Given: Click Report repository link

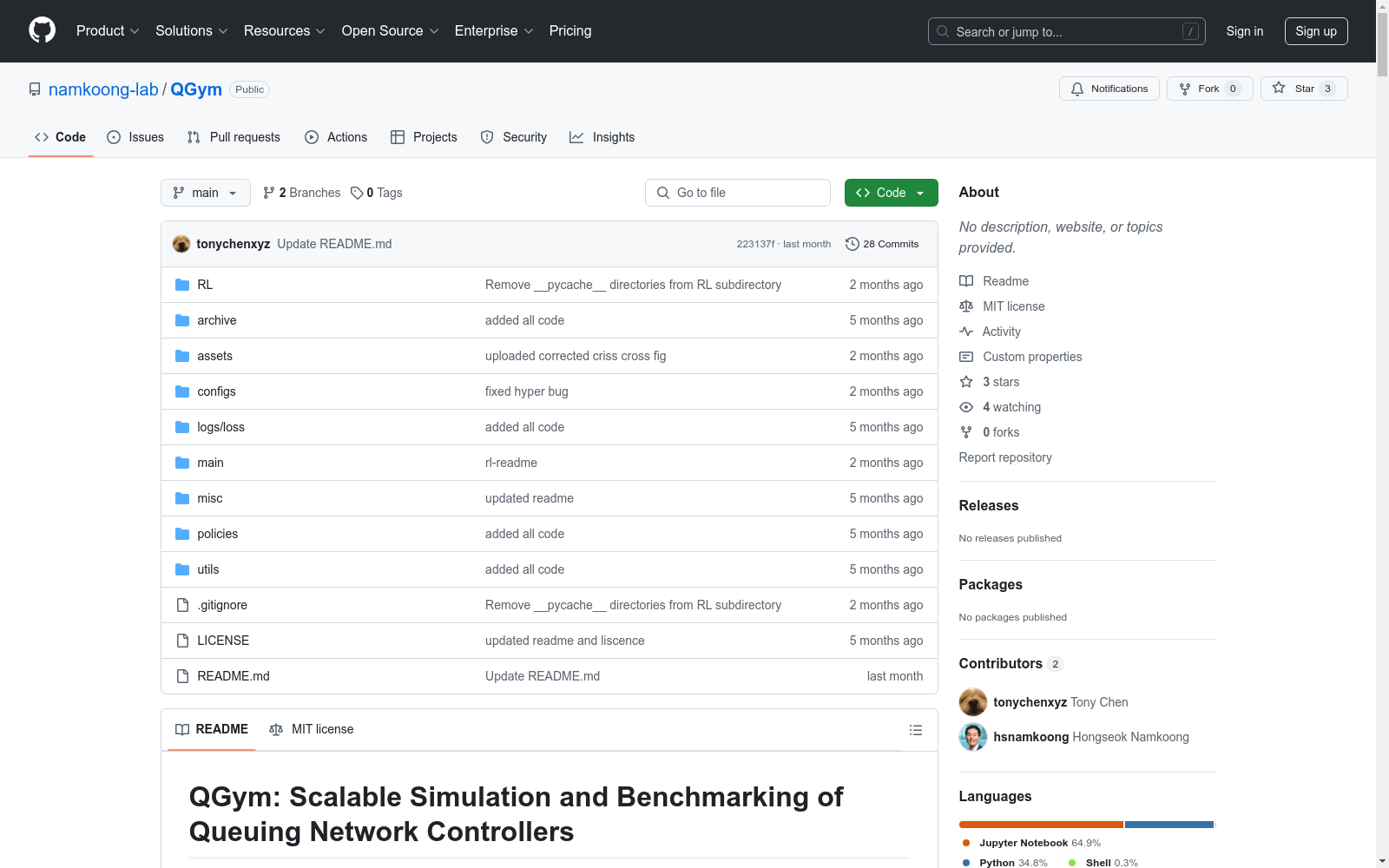Looking at the screenshot, I should click(x=1005, y=457).
